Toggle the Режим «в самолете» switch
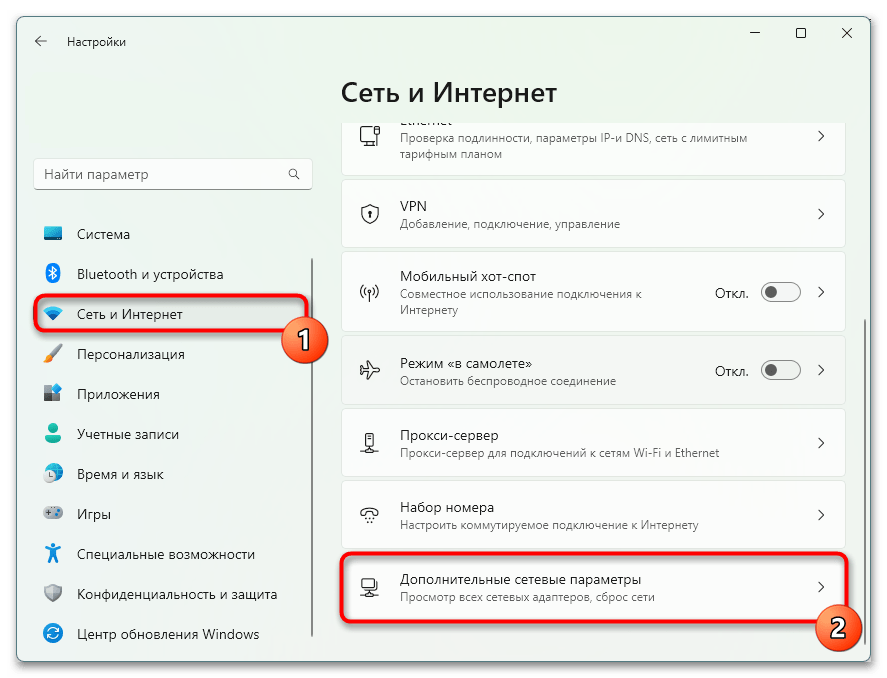 point(781,370)
